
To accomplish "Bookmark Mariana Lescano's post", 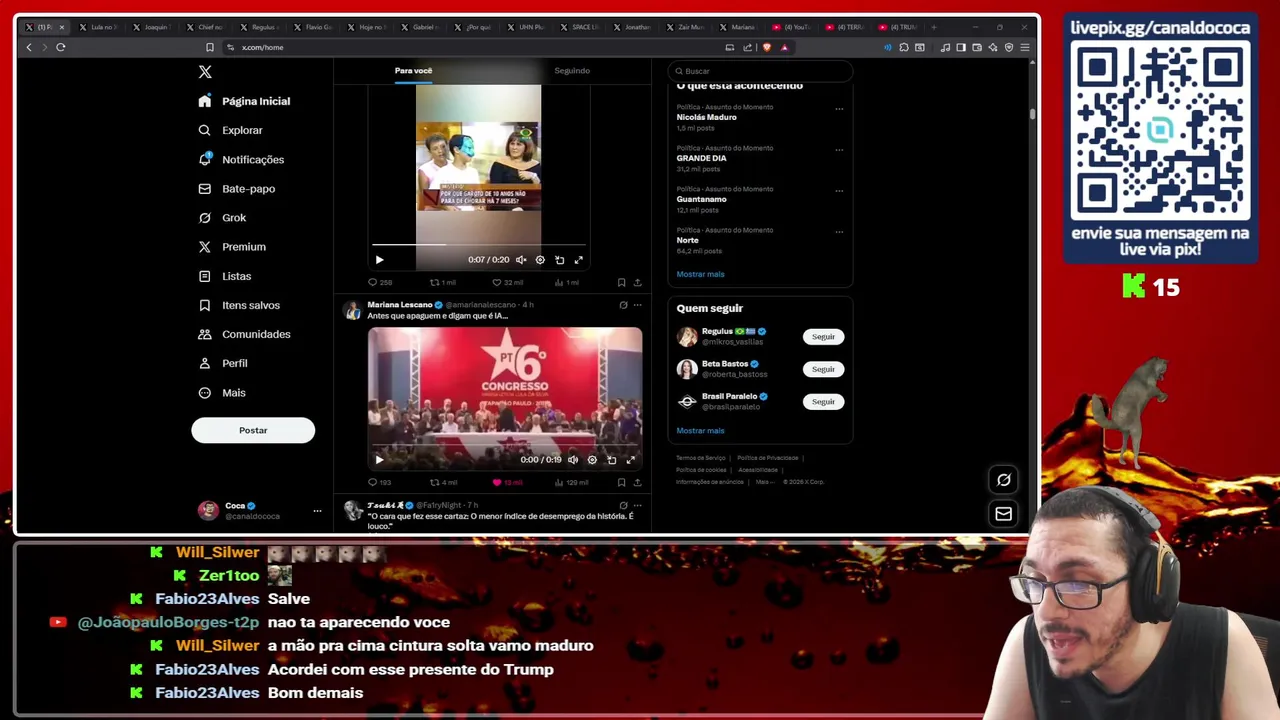I will (621, 483).
